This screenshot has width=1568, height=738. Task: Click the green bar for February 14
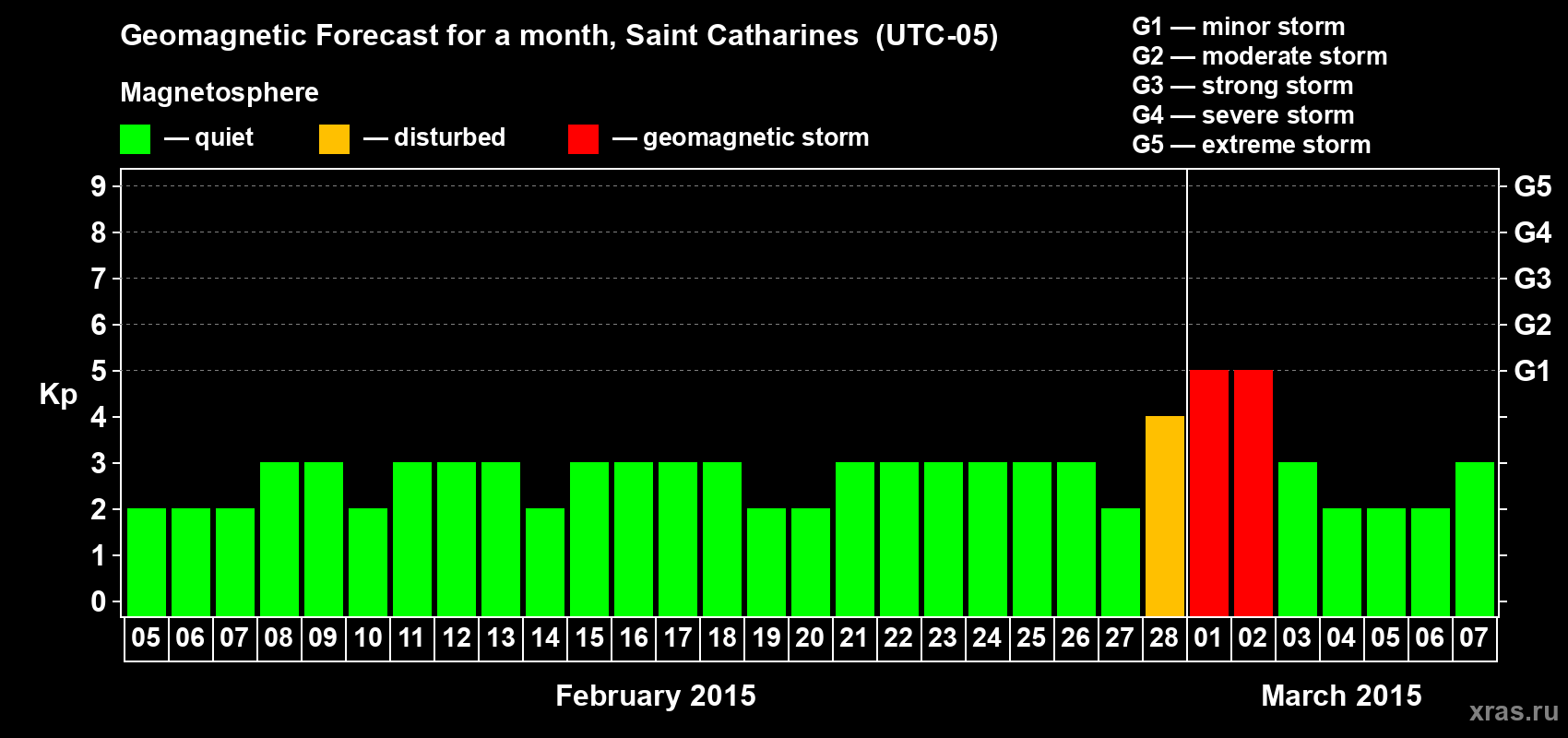[x=545, y=563]
